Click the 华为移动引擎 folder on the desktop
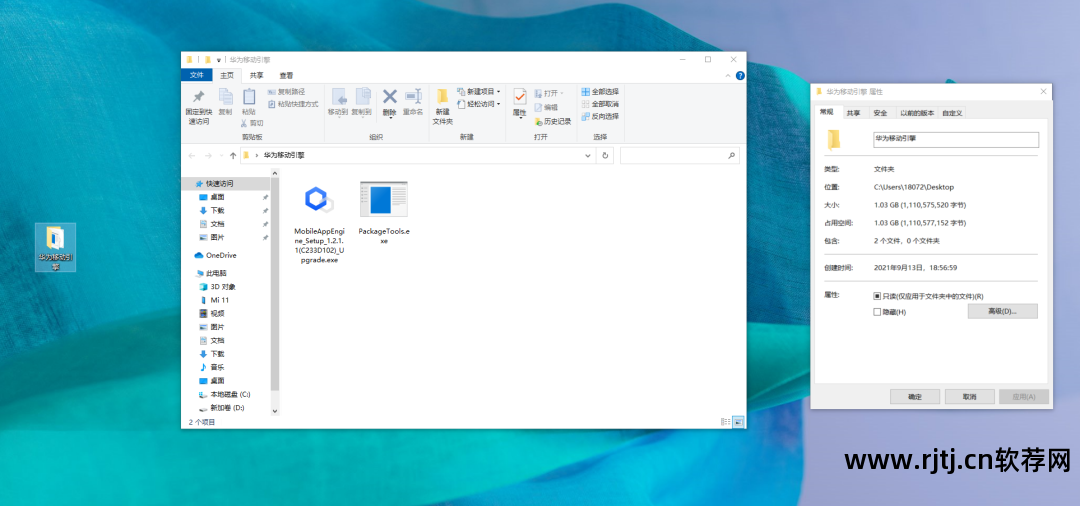Image resolution: width=1080 pixels, height=506 pixels. click(55, 246)
